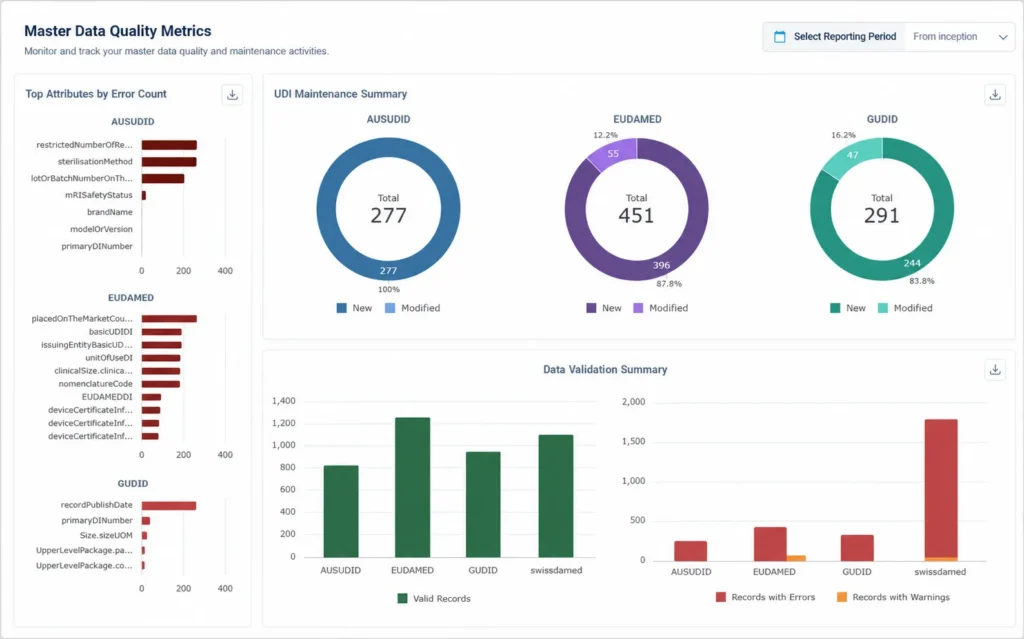Toggle the Records with Warnings legend item
This screenshot has width=1024, height=639.
893,597
